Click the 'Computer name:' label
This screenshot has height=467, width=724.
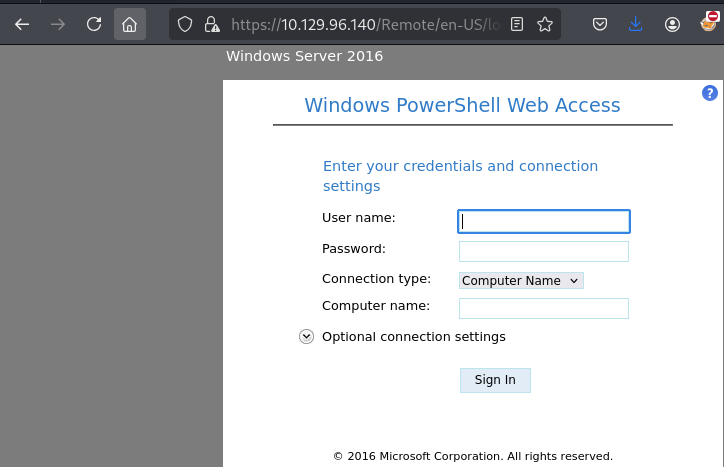tap(376, 306)
